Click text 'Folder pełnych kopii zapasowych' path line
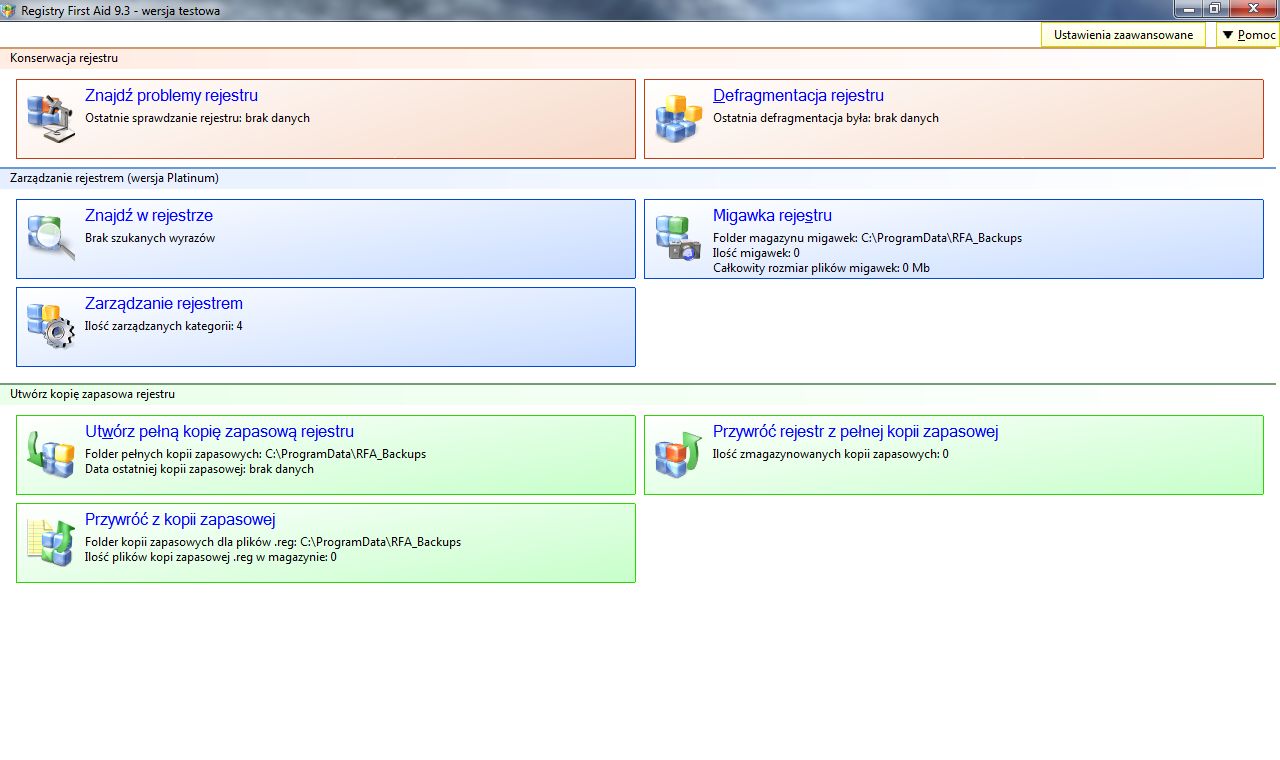This screenshot has height=760, width=1280. pos(255,454)
